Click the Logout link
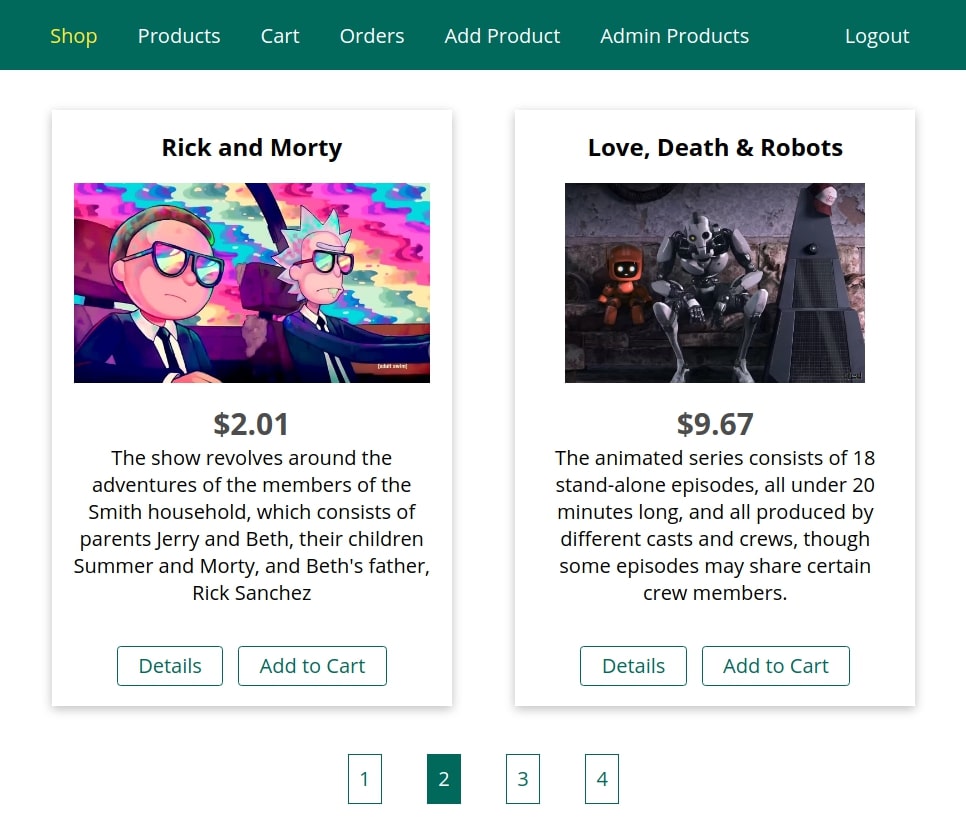The width and height of the screenshot is (966, 837). (877, 36)
